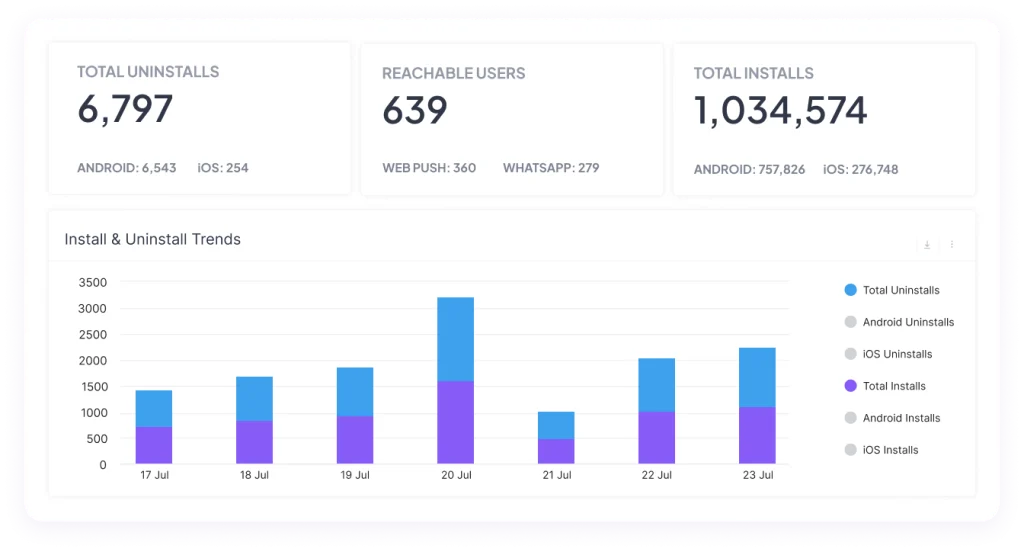Click the purple Total Installs legend dot

click(850, 386)
